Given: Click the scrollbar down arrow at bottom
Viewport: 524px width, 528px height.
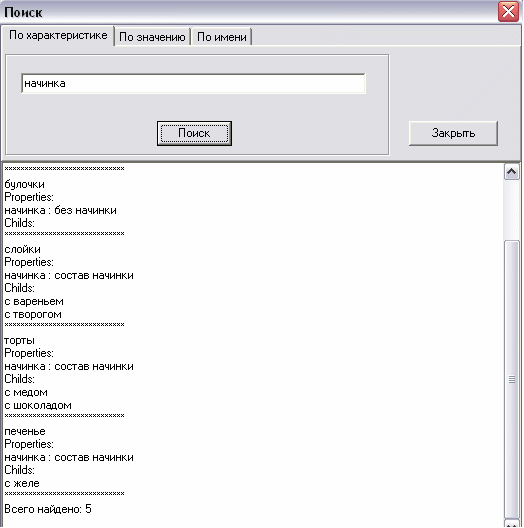Looking at the screenshot, I should click(512, 524).
